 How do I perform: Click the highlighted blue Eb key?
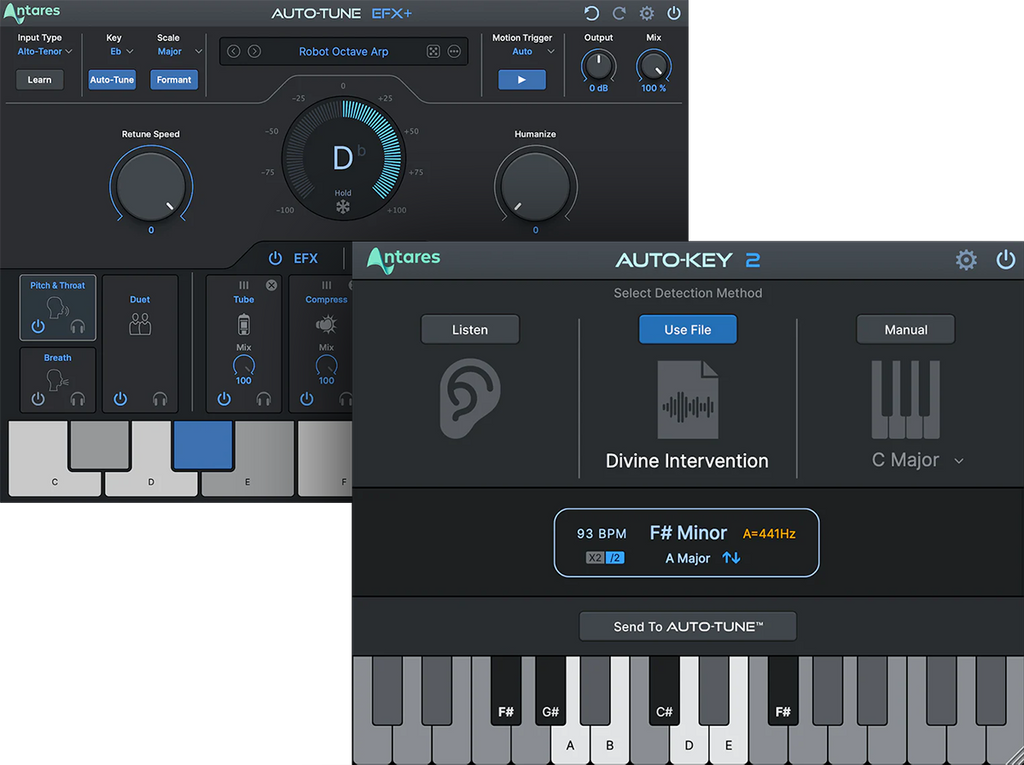202,444
